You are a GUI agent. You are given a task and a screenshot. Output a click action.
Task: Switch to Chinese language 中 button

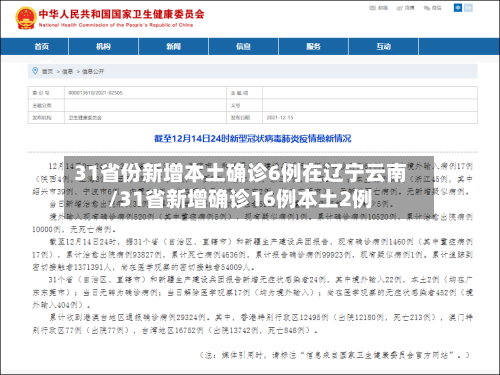point(458,8)
